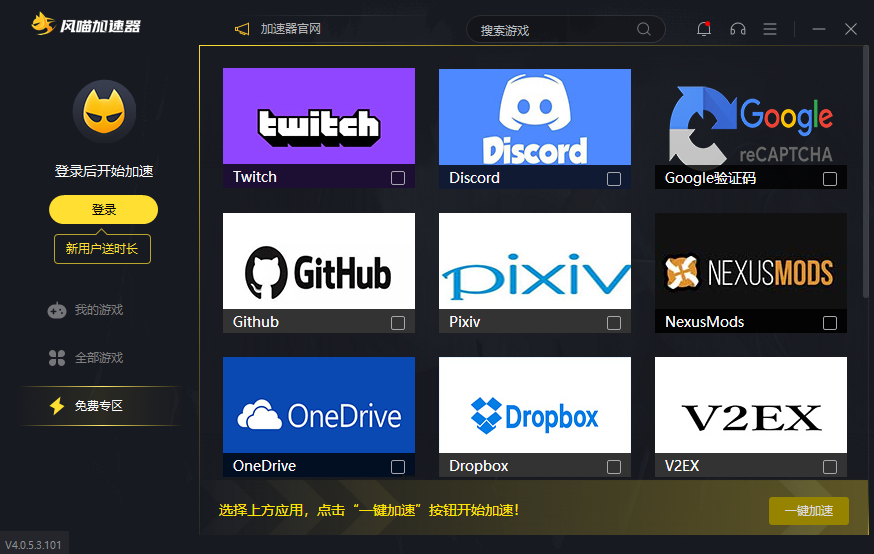Viewport: 874px width, 554px height.
Task: Select the GitHub app thumbnail
Action: point(318,261)
